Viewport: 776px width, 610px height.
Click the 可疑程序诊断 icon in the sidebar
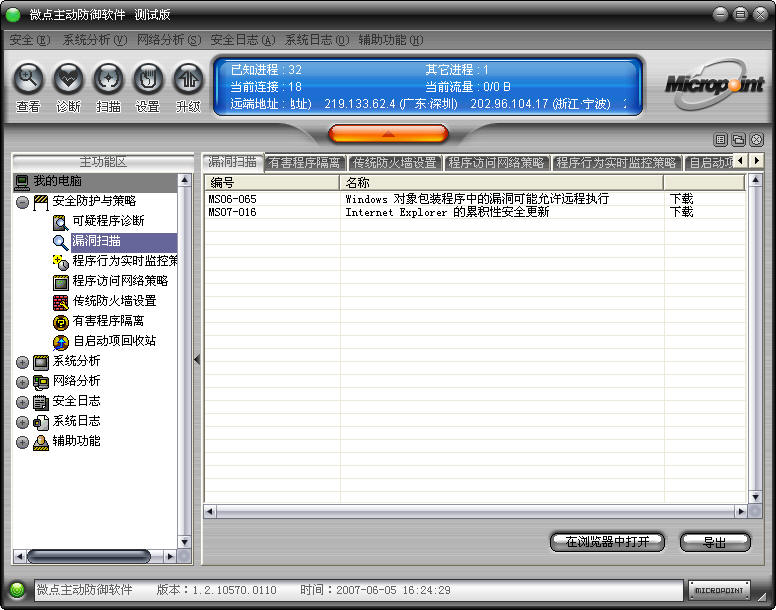click(60, 222)
